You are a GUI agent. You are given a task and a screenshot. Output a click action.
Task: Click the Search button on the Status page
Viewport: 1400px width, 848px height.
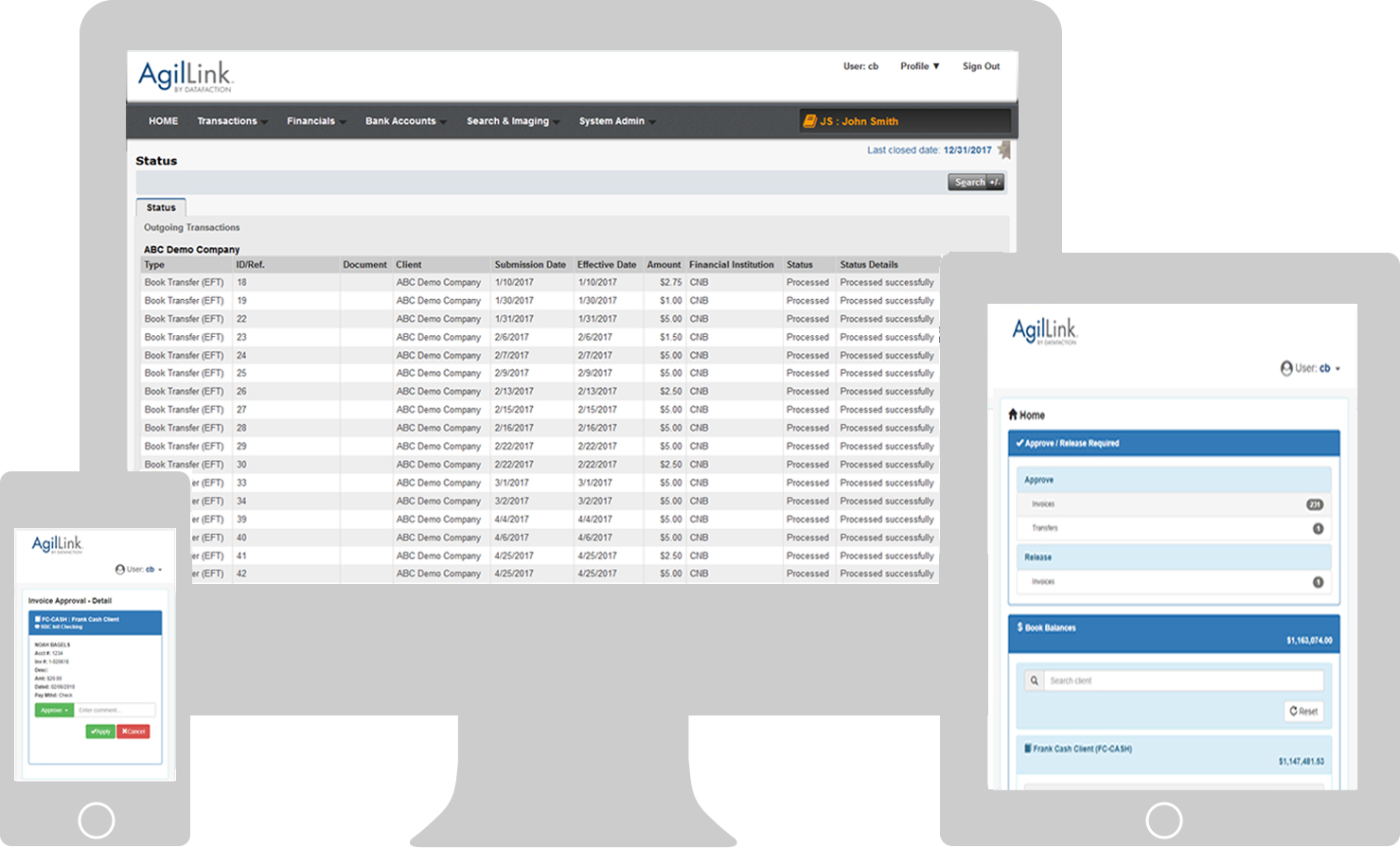(969, 182)
